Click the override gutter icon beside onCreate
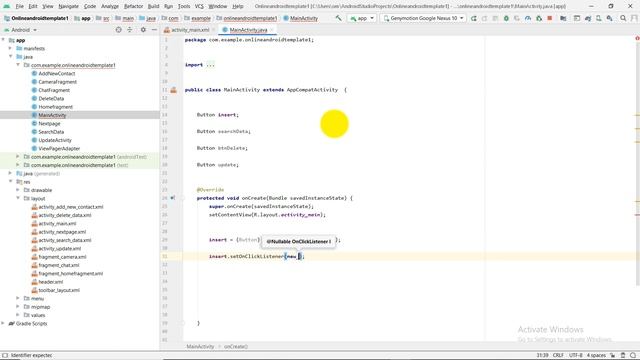640x360 pixels. [x=173, y=198]
